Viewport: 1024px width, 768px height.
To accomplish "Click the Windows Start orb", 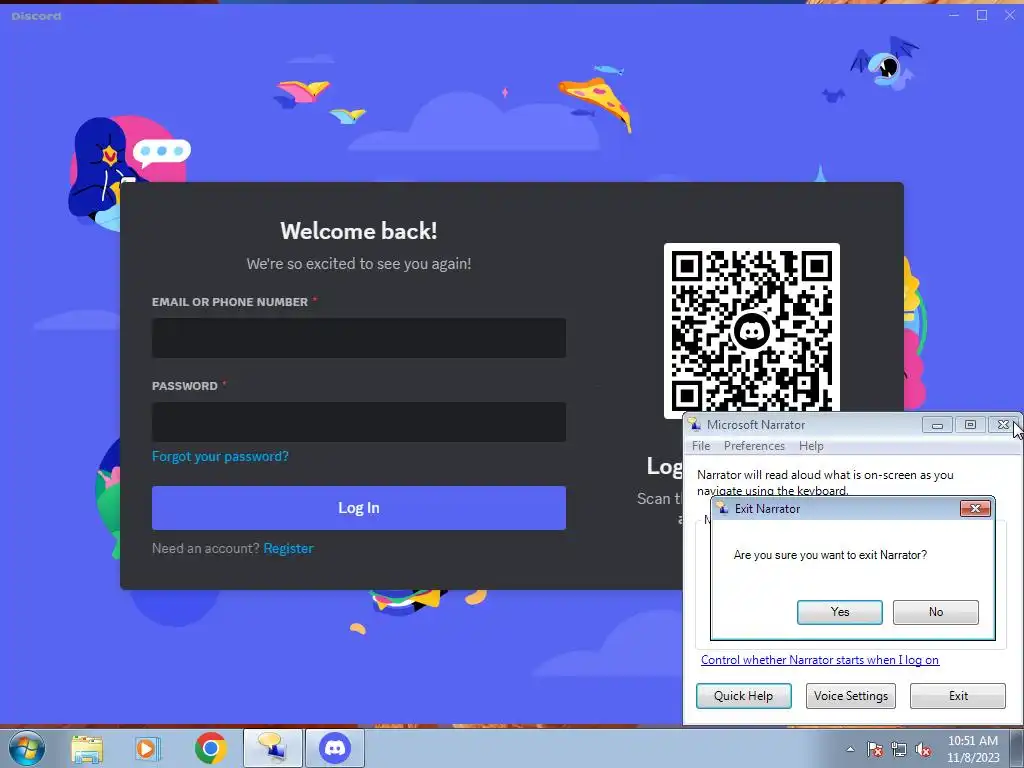I will coord(26,748).
